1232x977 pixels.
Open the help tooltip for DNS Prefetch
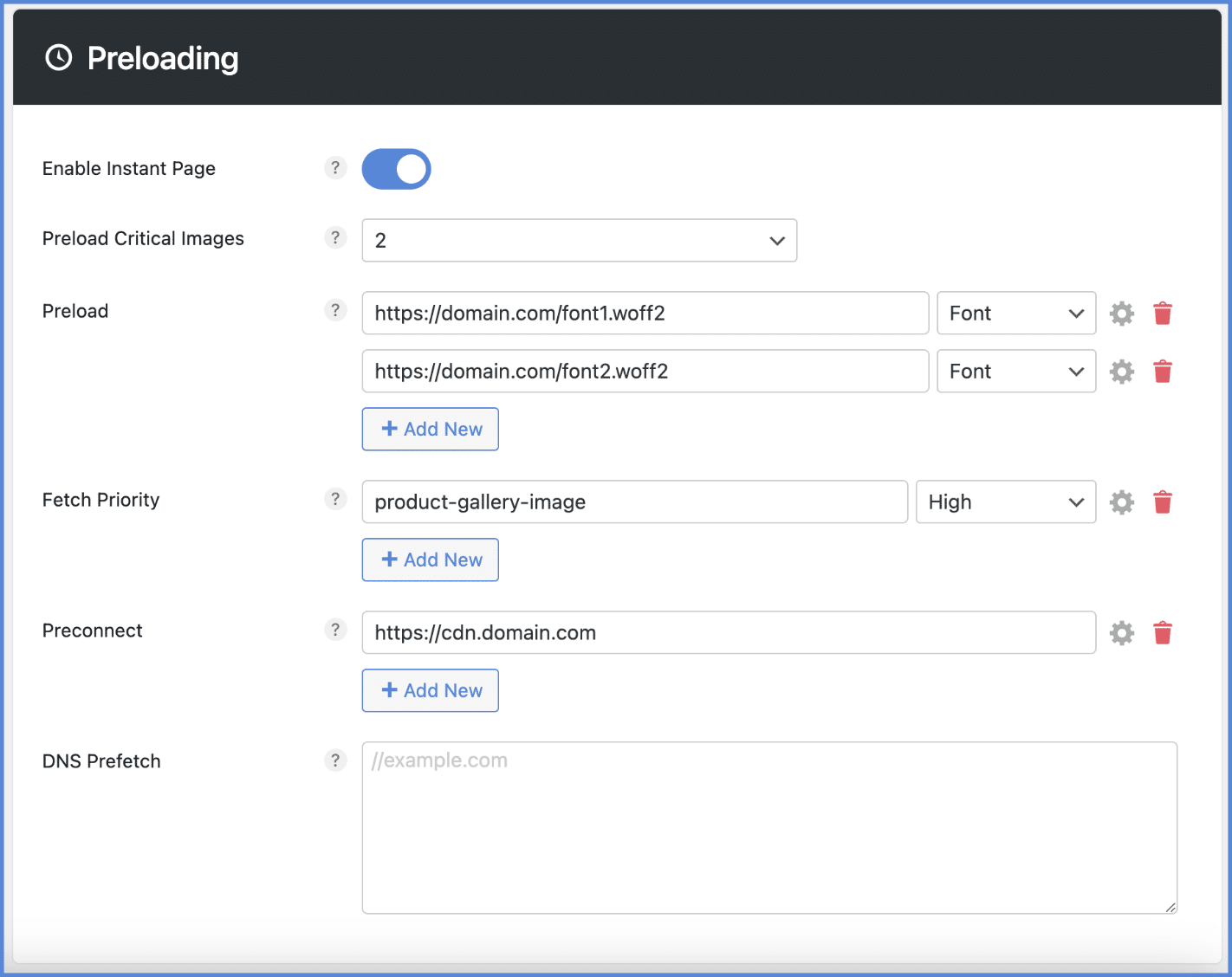[x=335, y=760]
